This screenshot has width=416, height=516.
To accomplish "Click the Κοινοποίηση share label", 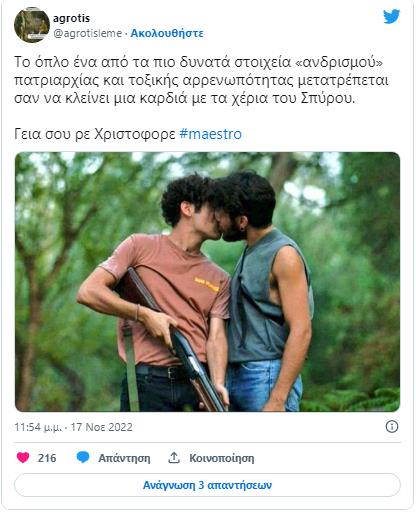I will 222,458.
